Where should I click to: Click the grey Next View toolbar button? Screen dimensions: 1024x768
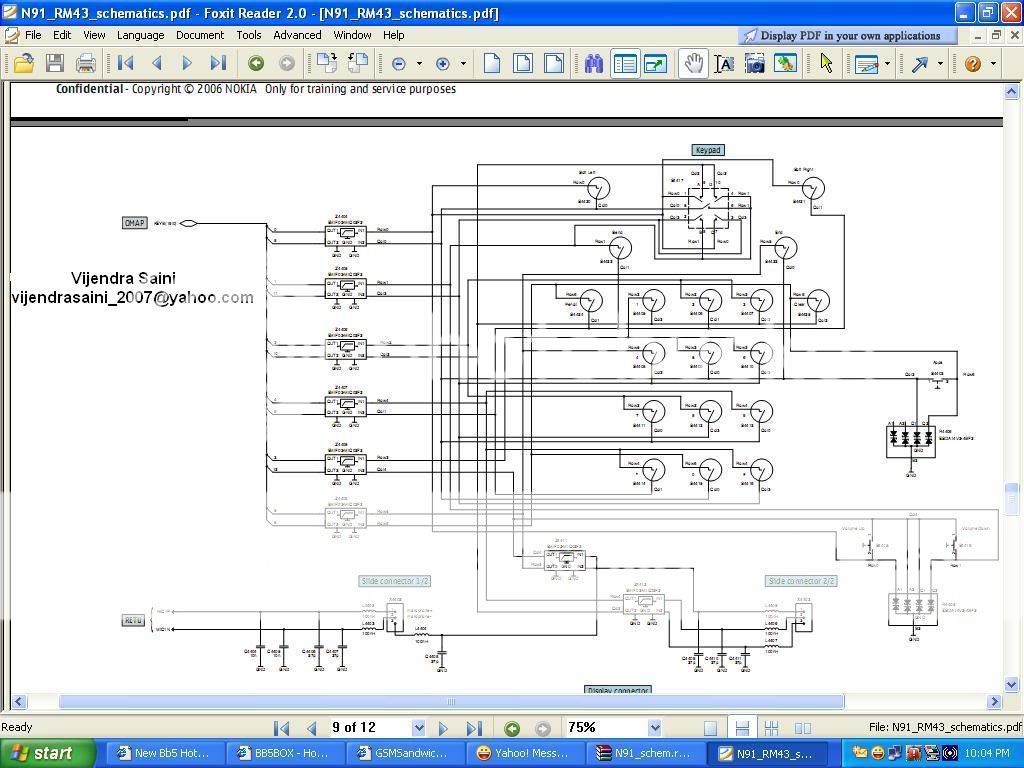287,63
